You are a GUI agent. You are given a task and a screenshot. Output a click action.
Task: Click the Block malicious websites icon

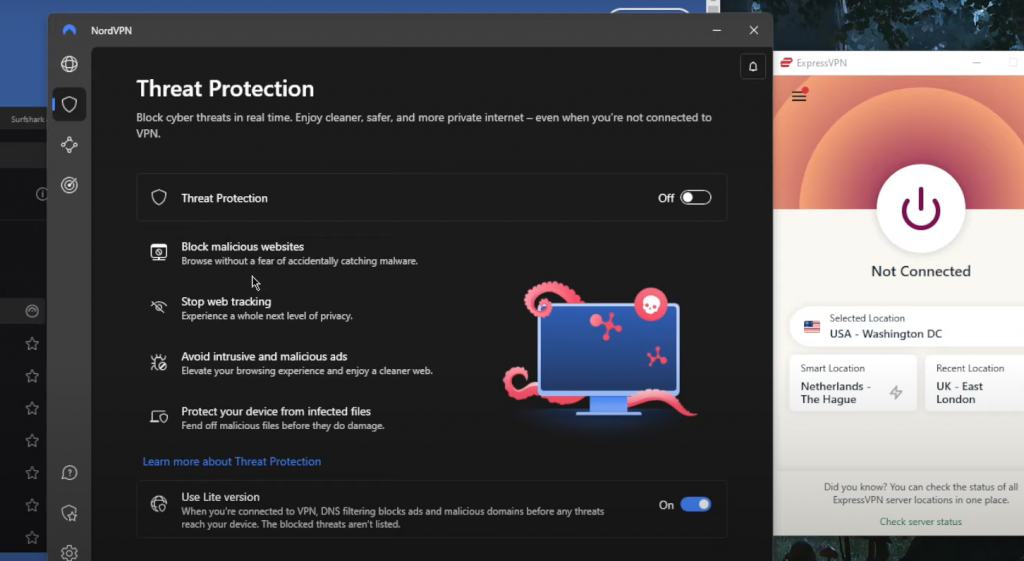coord(159,252)
